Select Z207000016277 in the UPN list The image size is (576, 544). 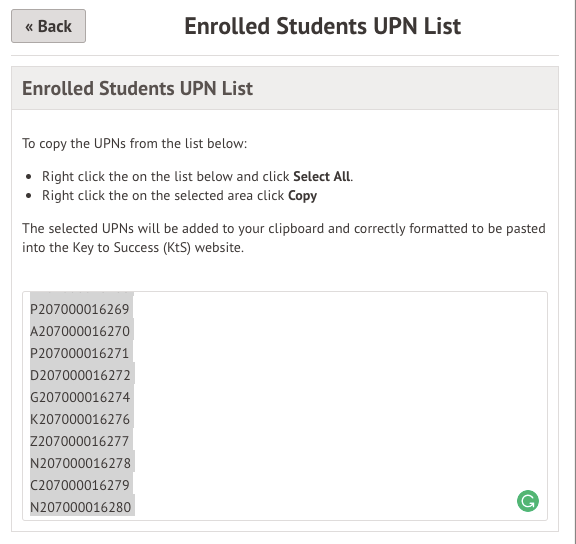click(x=79, y=441)
